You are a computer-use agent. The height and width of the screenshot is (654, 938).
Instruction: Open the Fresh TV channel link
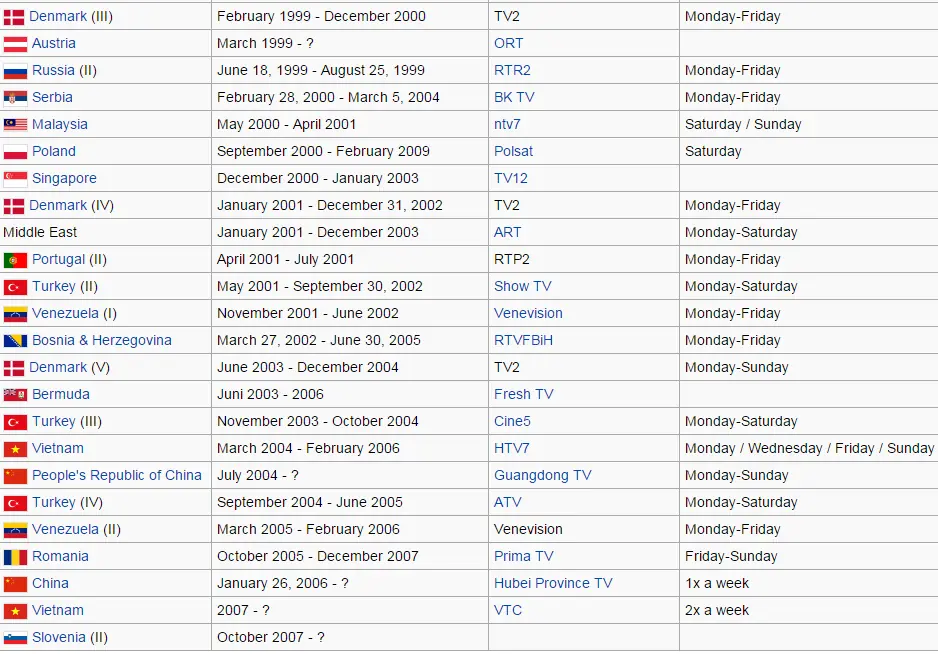(x=523, y=394)
